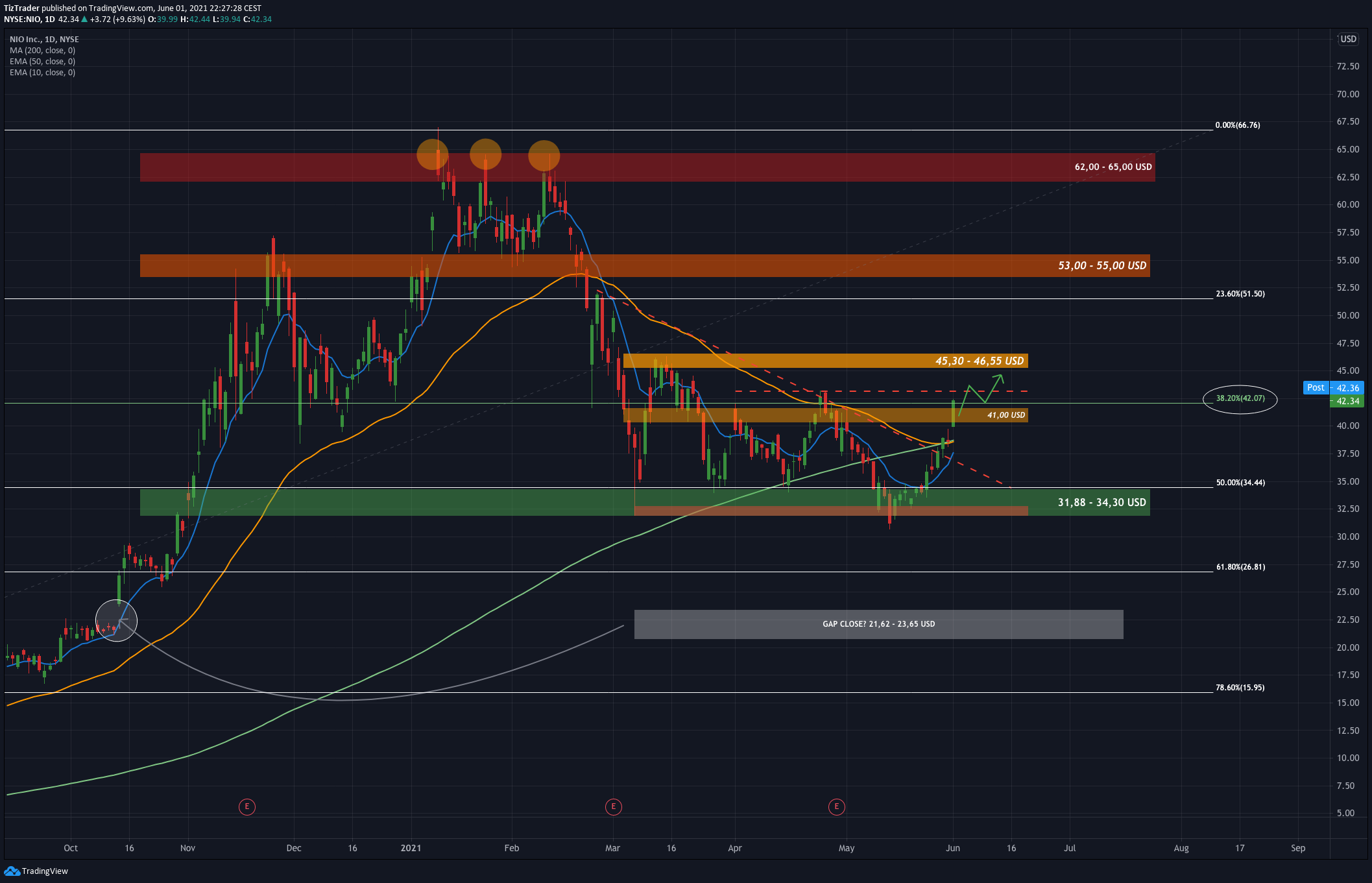The height and width of the screenshot is (883, 1372).
Task: Click the Jun label on time axis
Action: tap(953, 848)
